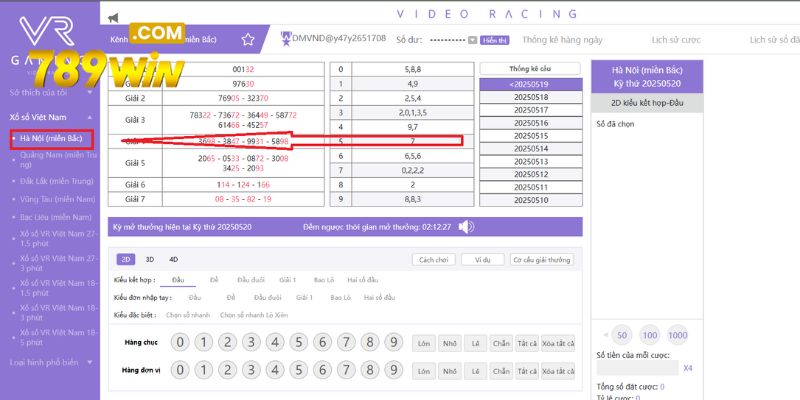The width and height of the screenshot is (800, 400).
Task: Select the 50 betting chip
Action: (622, 334)
